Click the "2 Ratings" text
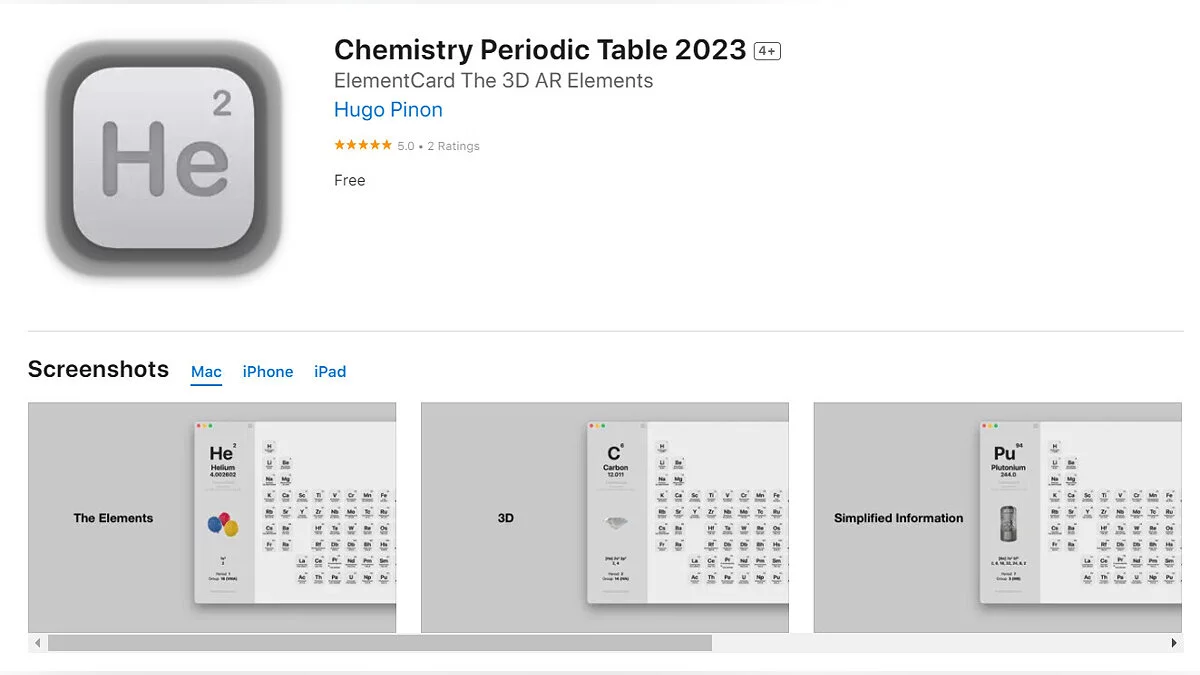1200x675 pixels. 453,146
